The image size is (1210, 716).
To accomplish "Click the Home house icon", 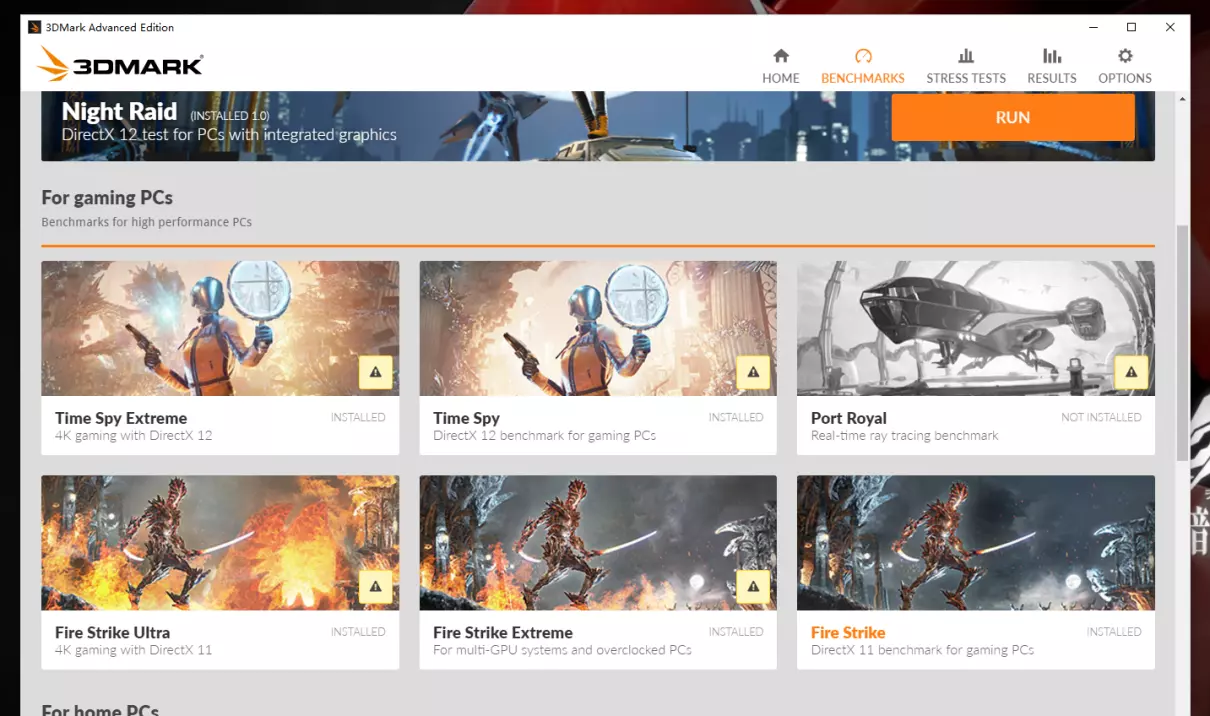I will (x=781, y=56).
